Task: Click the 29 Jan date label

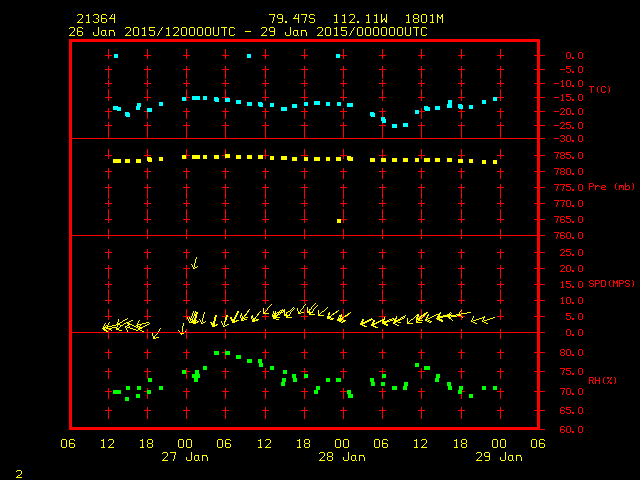Action: coord(498,457)
